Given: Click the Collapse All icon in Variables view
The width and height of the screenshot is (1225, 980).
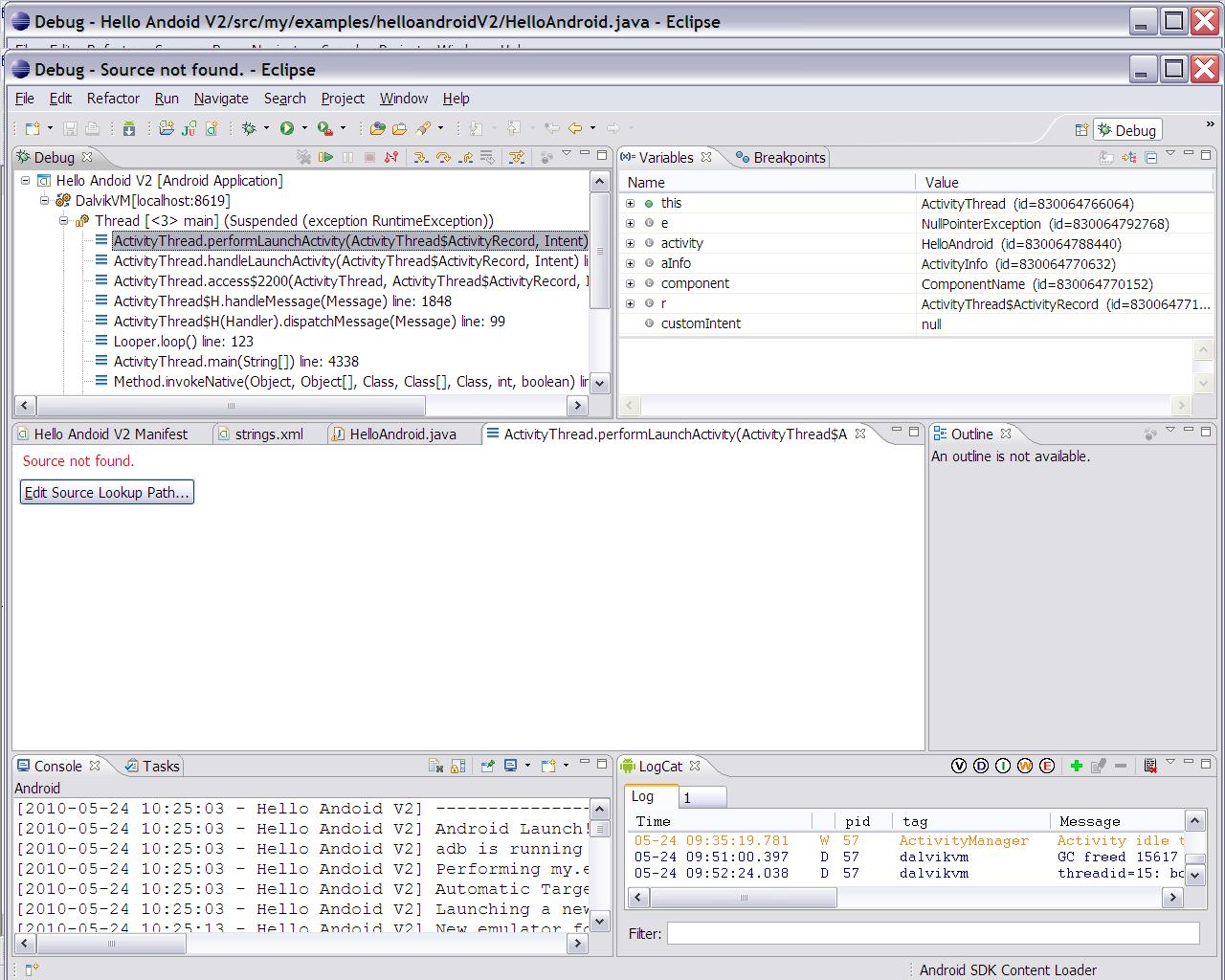Looking at the screenshot, I should point(1151,157).
